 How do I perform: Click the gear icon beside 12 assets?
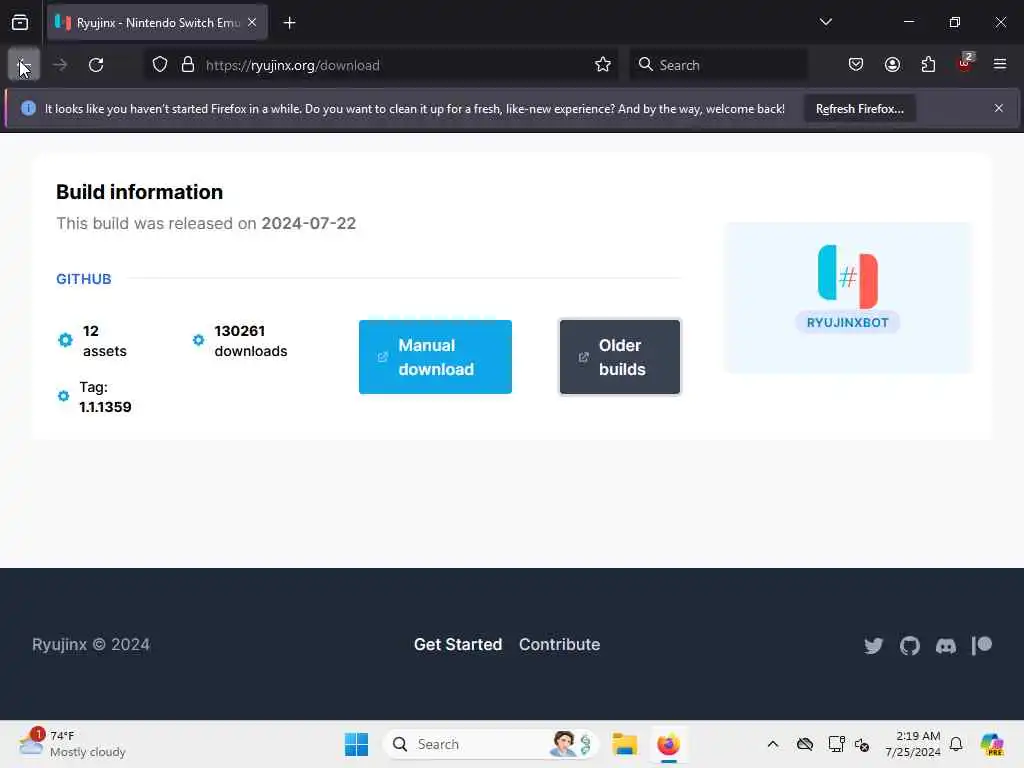[65, 340]
